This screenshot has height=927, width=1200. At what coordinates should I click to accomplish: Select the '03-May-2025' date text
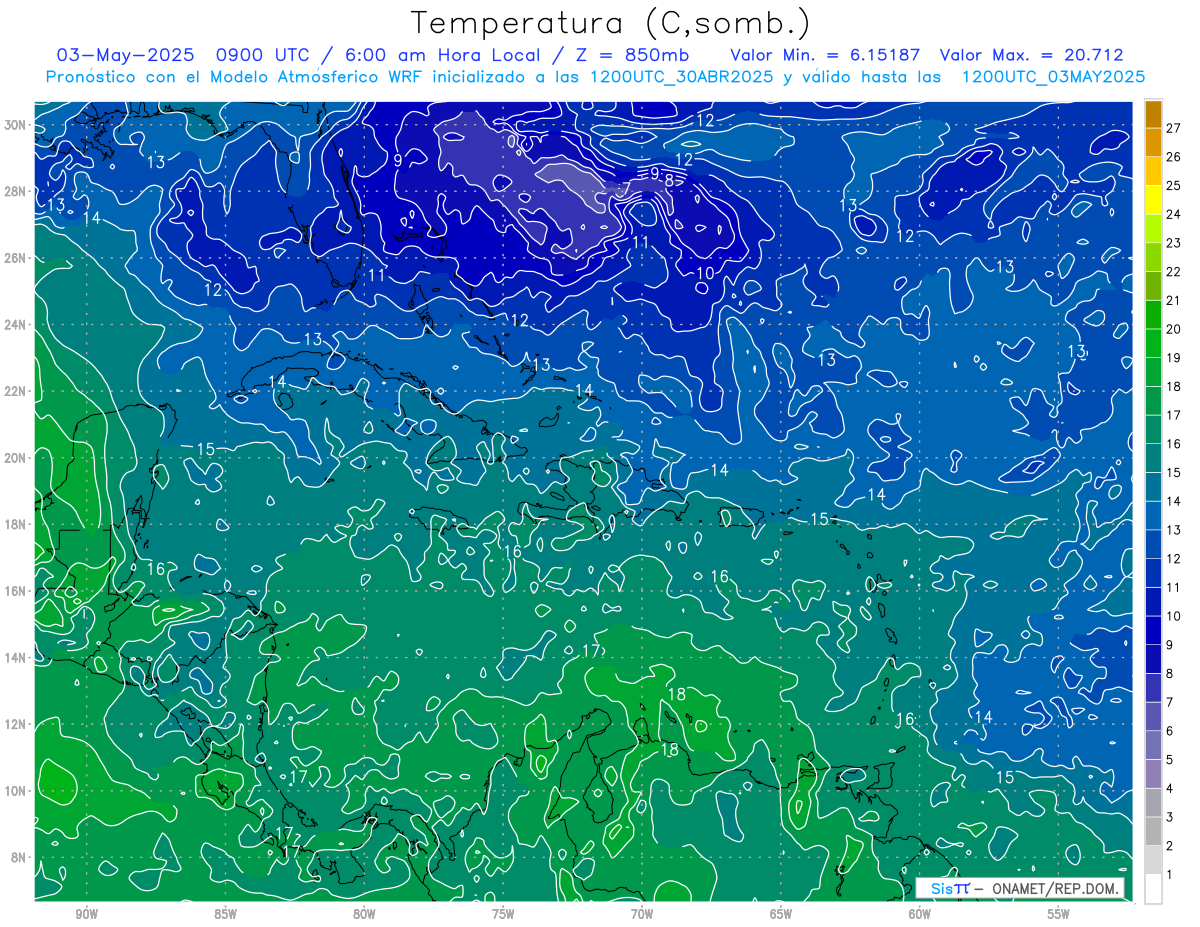(125, 55)
